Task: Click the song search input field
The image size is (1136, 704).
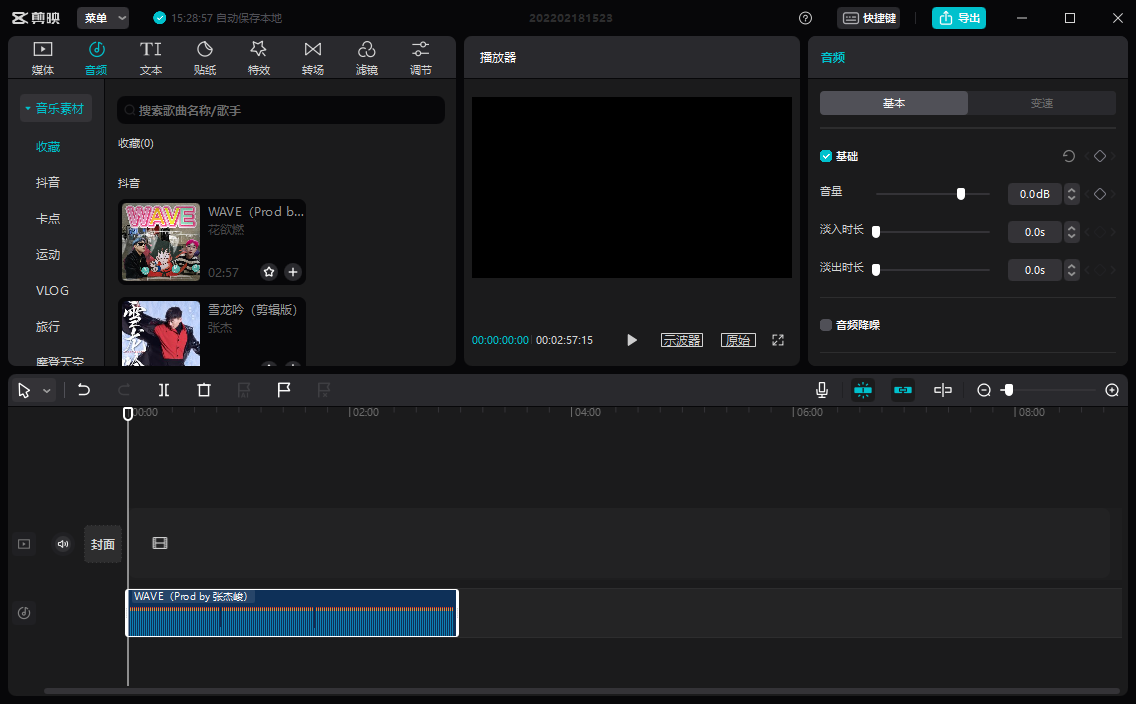Action: (281, 110)
